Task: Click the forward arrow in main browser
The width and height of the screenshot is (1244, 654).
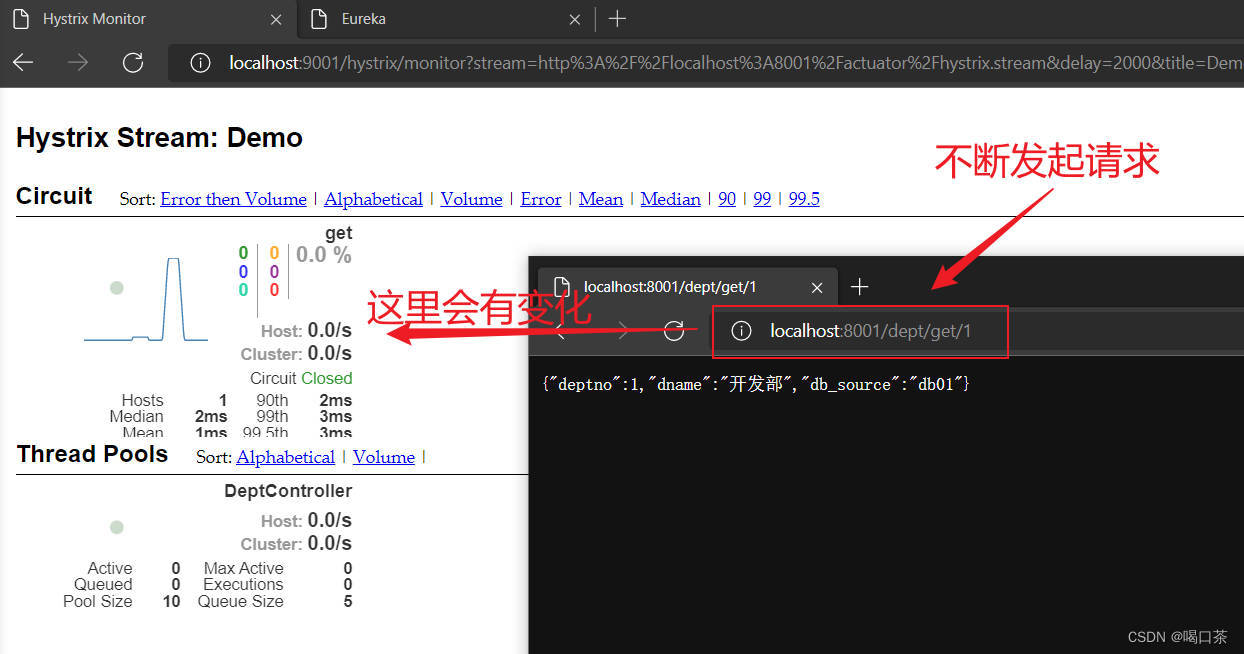Action: tap(77, 63)
